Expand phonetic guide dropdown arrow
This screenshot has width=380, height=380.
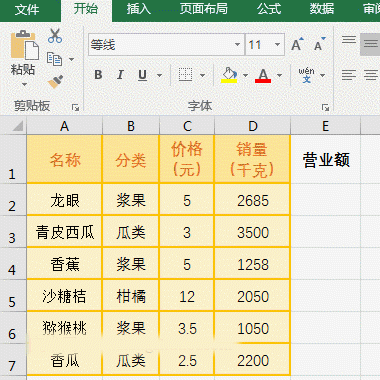(322, 75)
